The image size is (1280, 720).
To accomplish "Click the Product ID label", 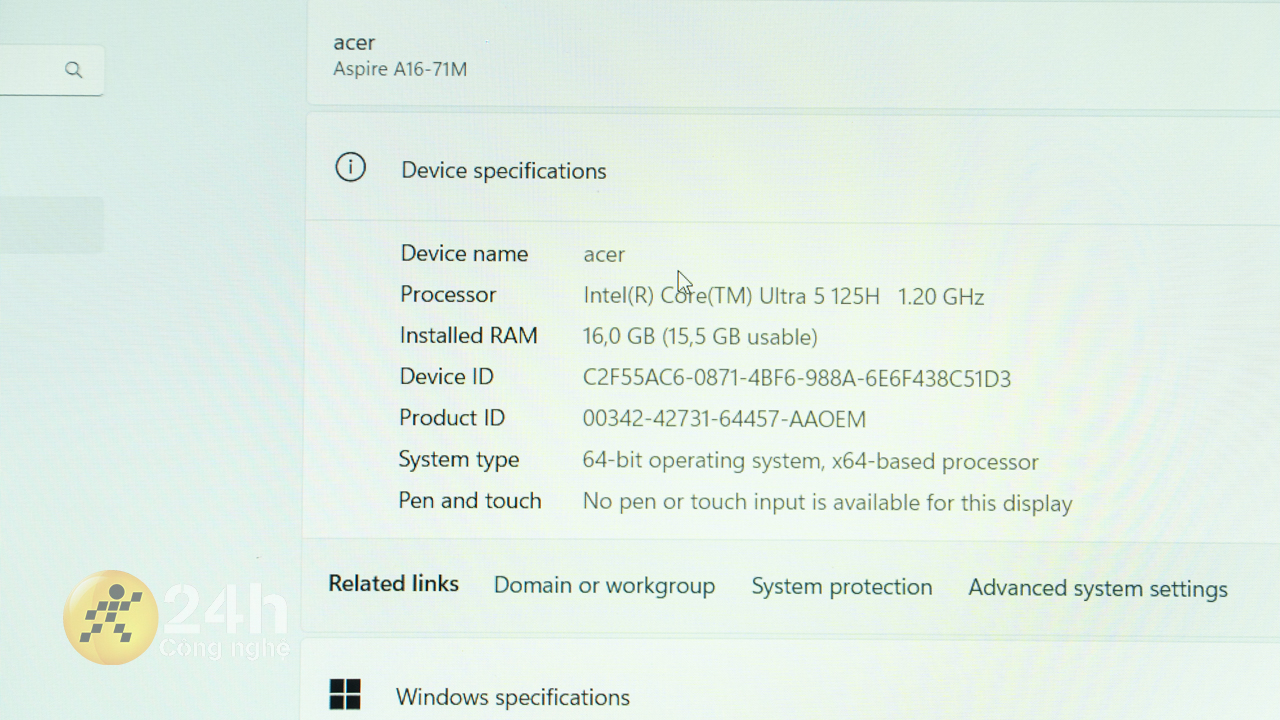I will 452,418.
